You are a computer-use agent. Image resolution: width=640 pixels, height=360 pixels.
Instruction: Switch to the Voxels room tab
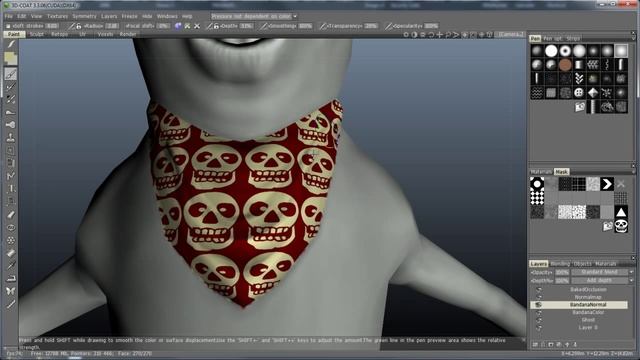click(105, 34)
